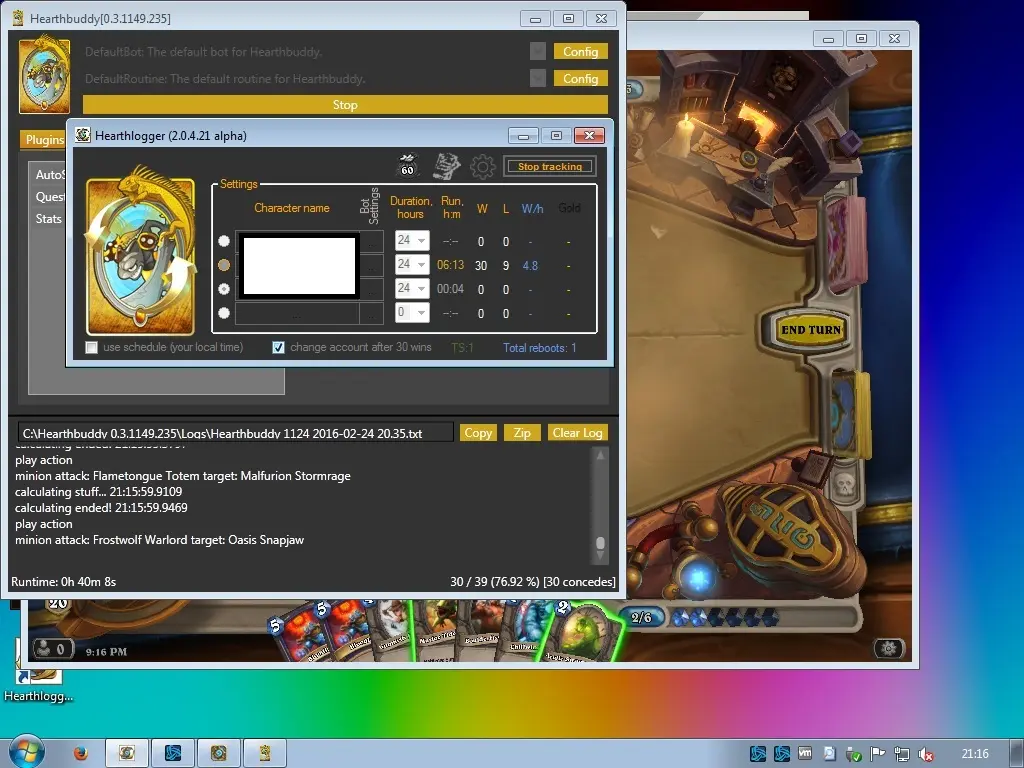The height and width of the screenshot is (768, 1024).
Task: Click END TURN in Hearthstone
Action: pos(810,330)
